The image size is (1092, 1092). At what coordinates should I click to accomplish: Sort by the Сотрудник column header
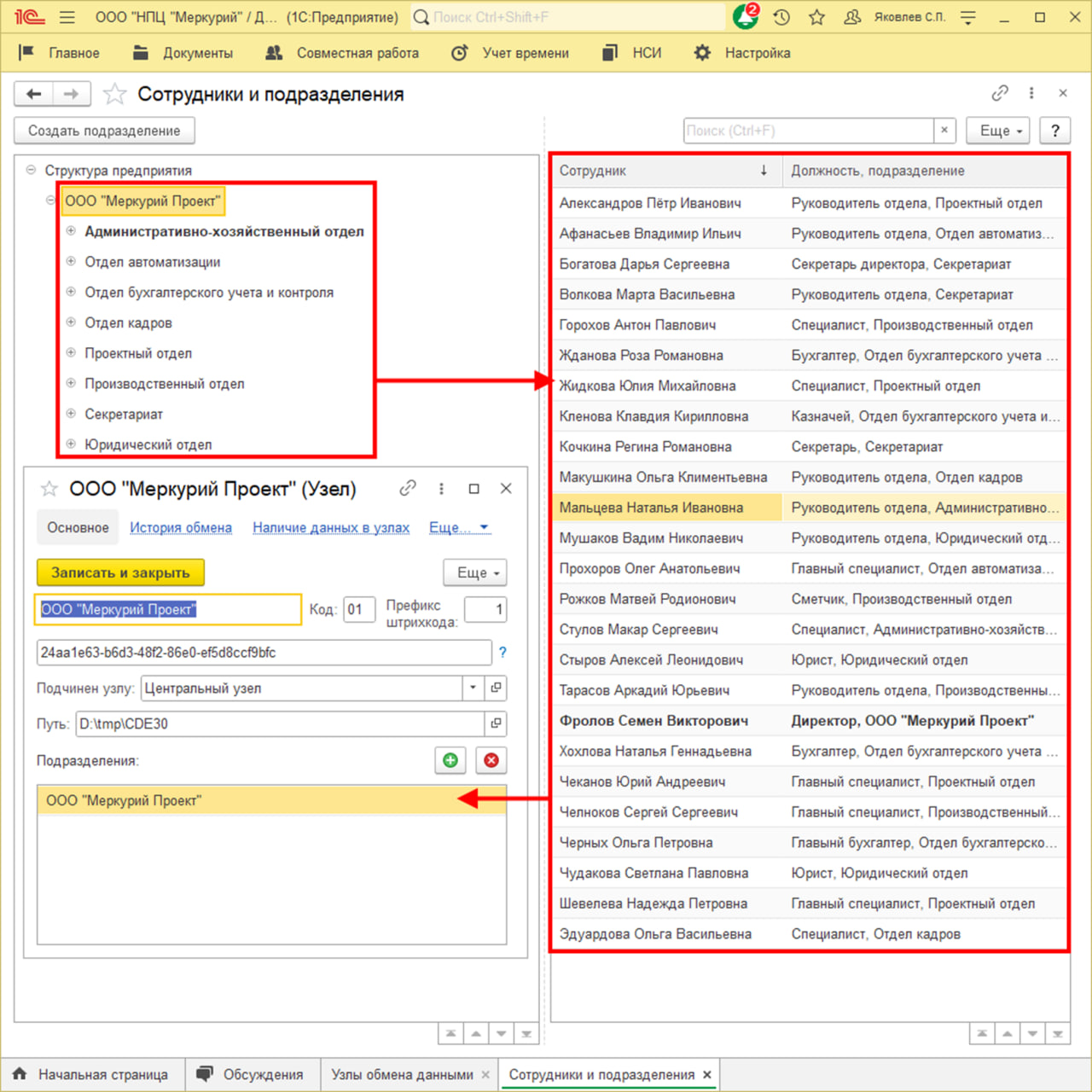click(665, 171)
